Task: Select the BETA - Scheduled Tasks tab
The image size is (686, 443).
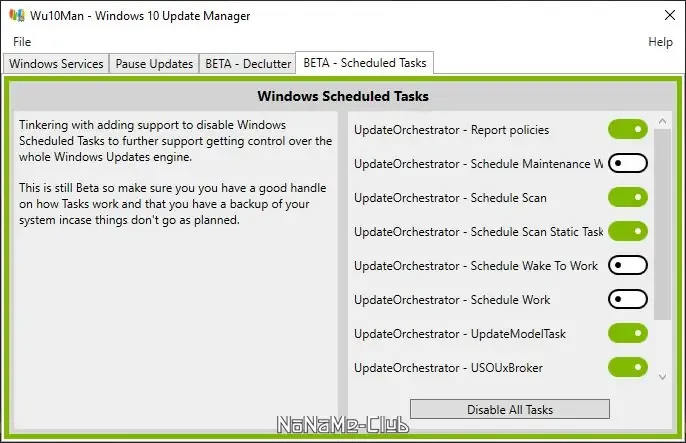Action: (x=365, y=63)
